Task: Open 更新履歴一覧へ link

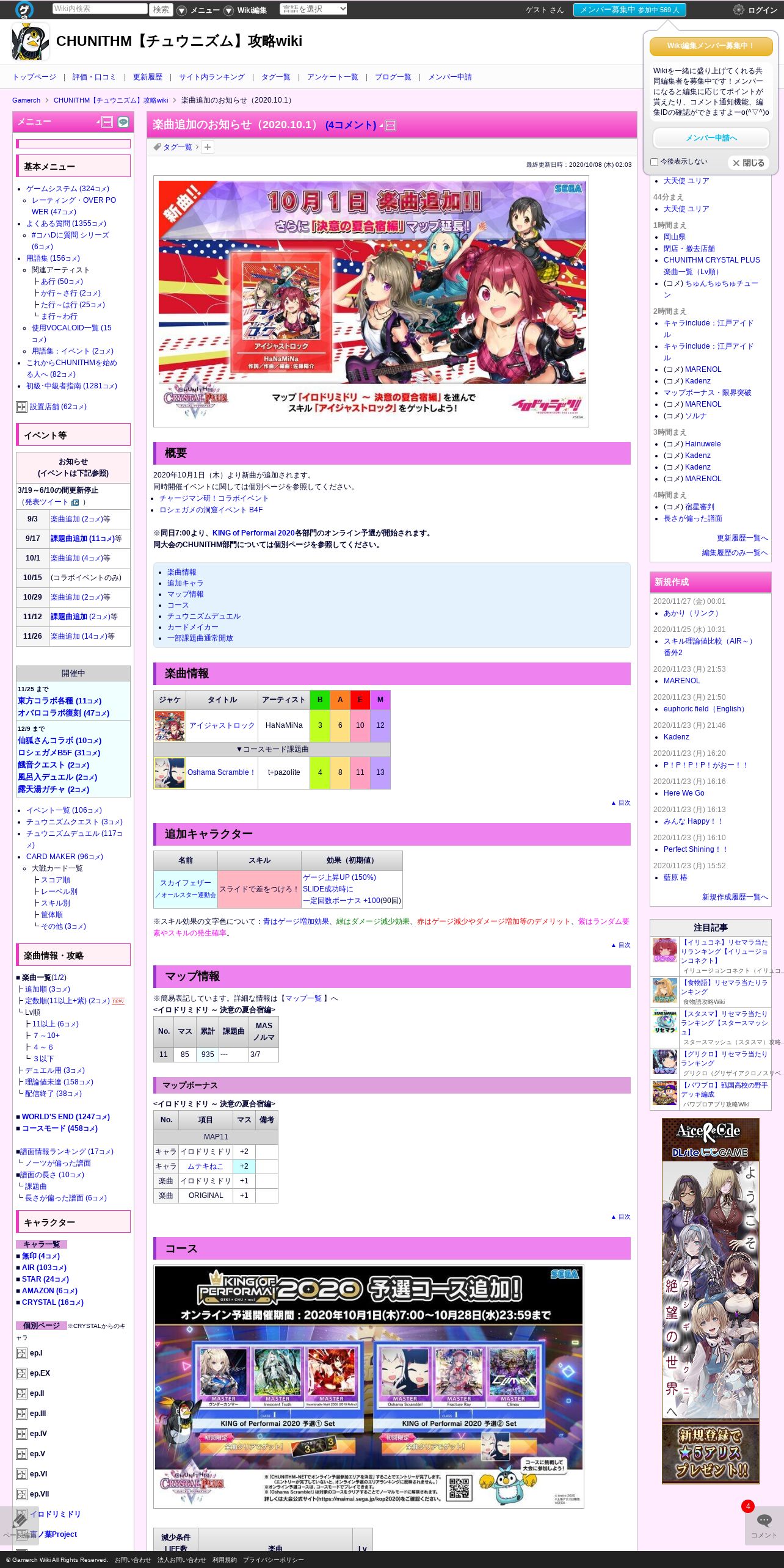Action: 742,539
